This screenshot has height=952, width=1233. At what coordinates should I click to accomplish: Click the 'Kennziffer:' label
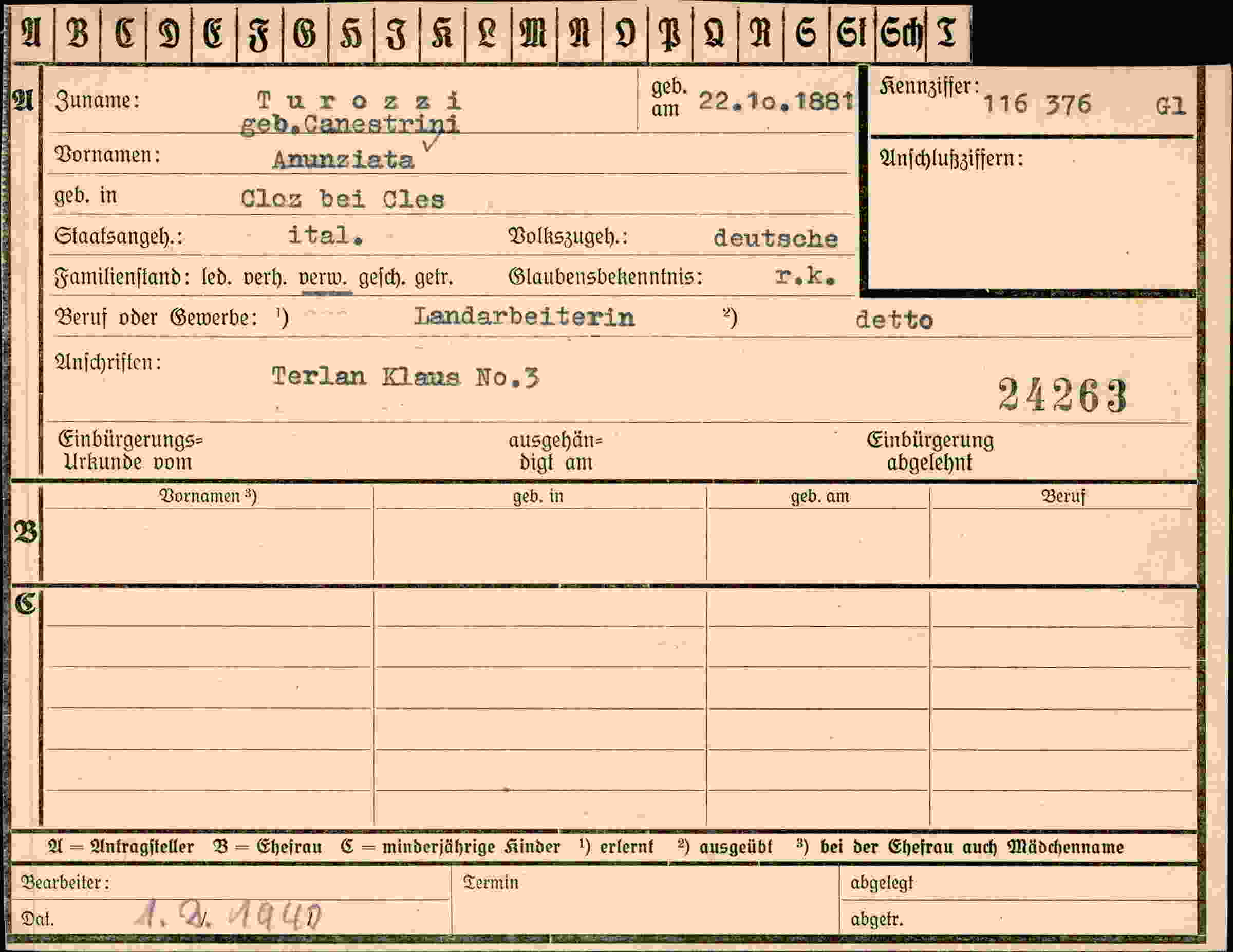pos(929,86)
